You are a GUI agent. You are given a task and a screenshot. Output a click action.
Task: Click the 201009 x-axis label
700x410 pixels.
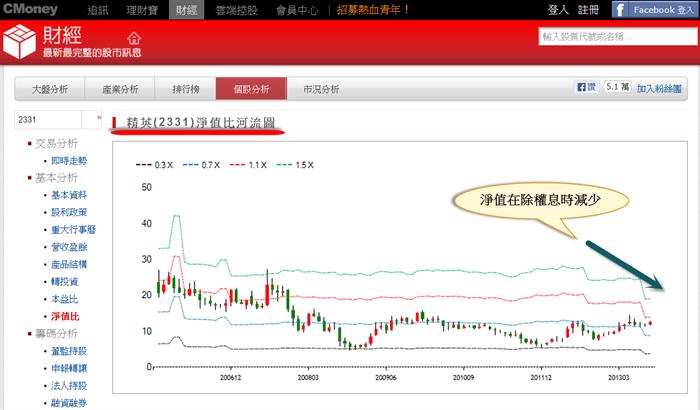(x=463, y=377)
